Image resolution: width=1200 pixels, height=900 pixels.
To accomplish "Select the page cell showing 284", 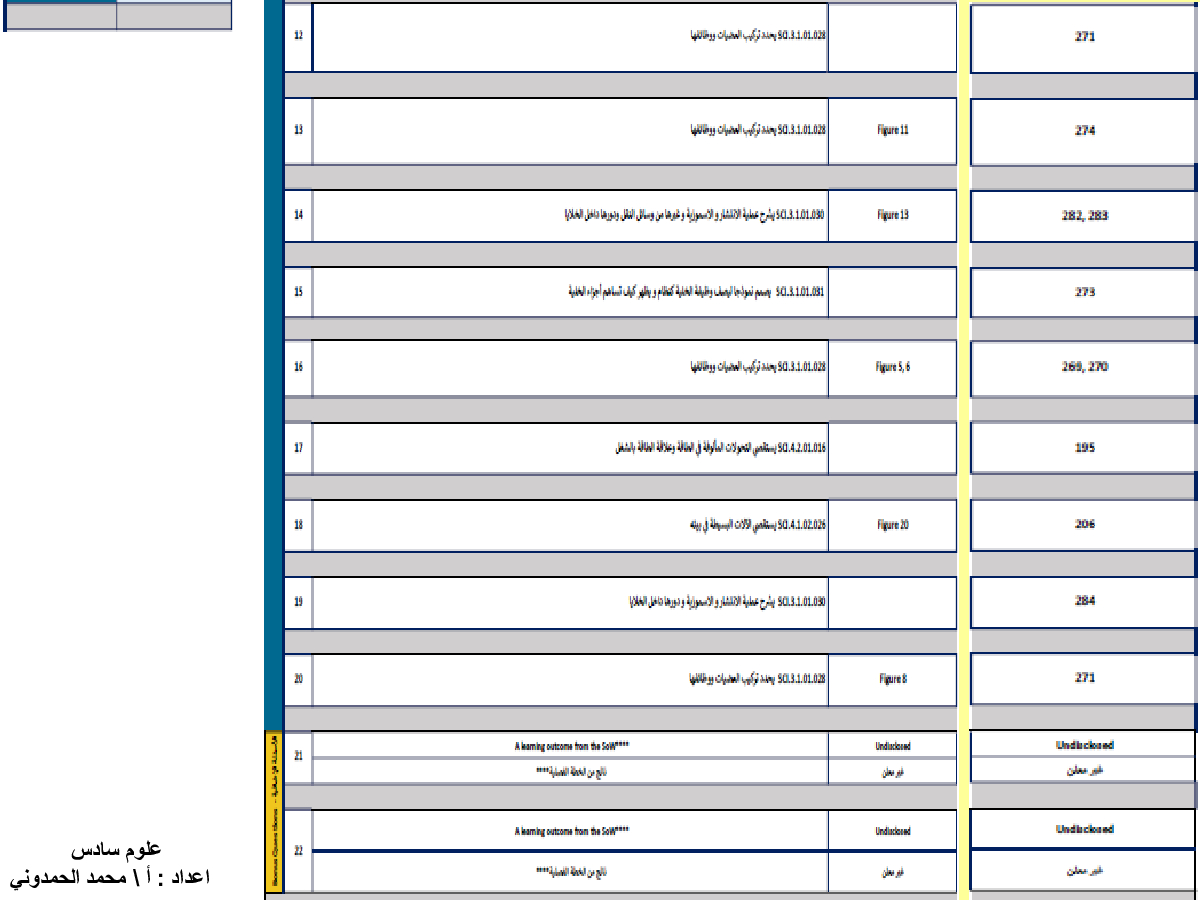I will tap(1085, 601).
